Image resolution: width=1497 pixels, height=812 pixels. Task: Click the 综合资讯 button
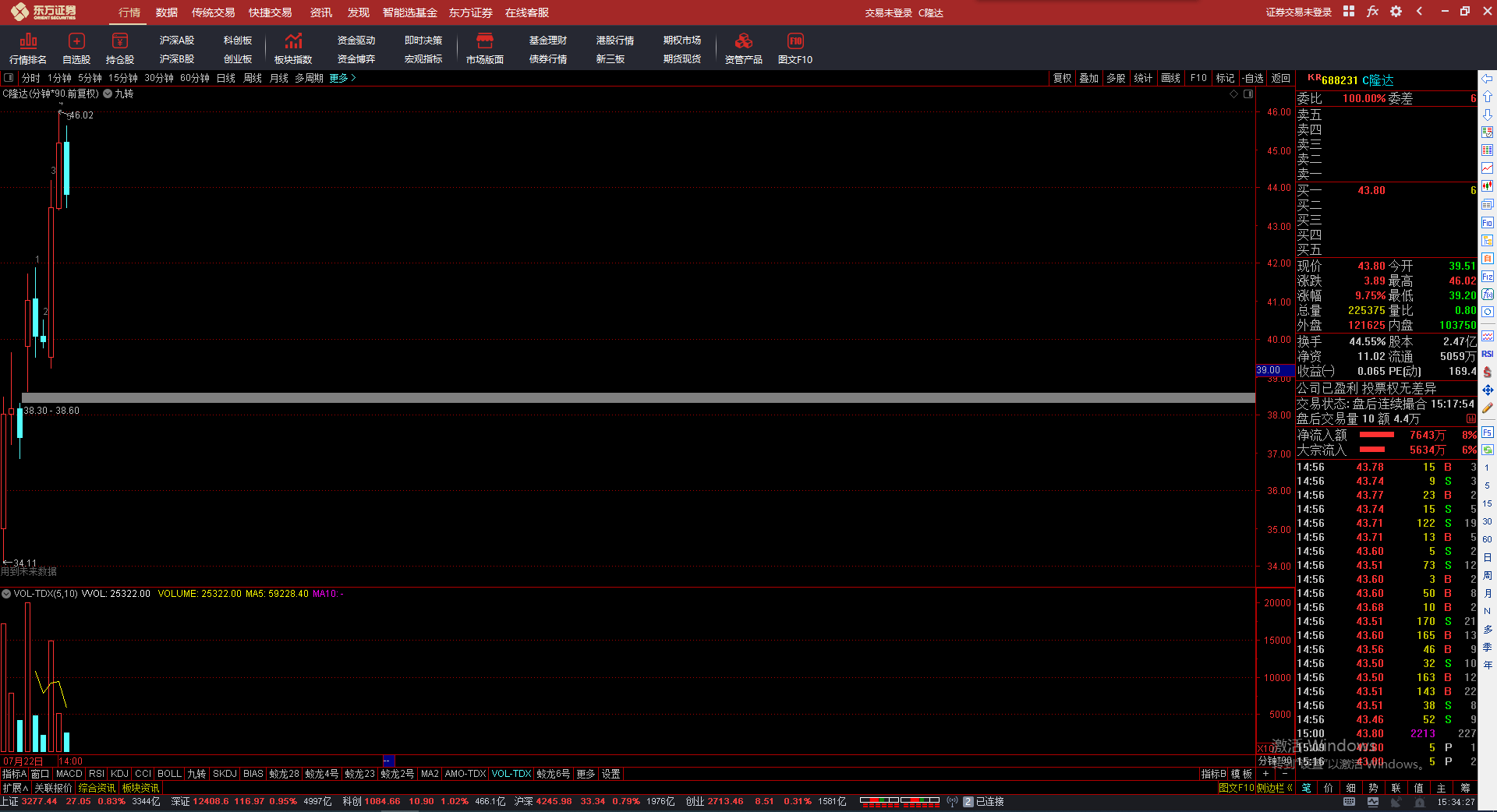click(x=97, y=788)
